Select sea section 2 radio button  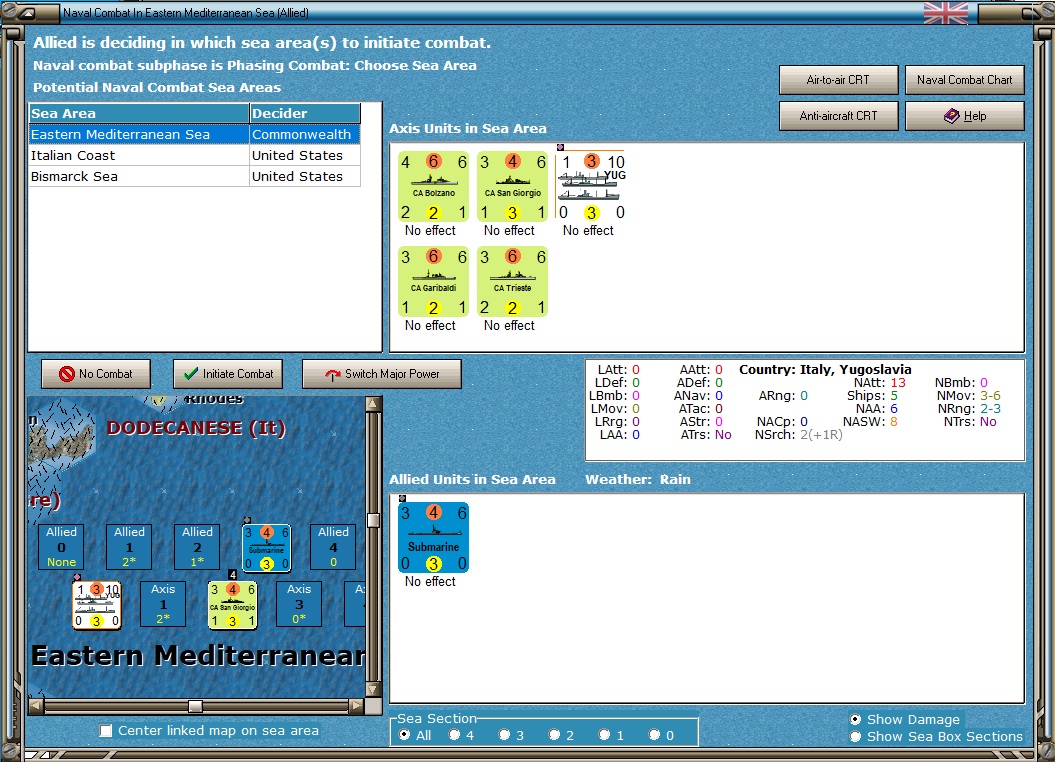pyautogui.click(x=554, y=734)
